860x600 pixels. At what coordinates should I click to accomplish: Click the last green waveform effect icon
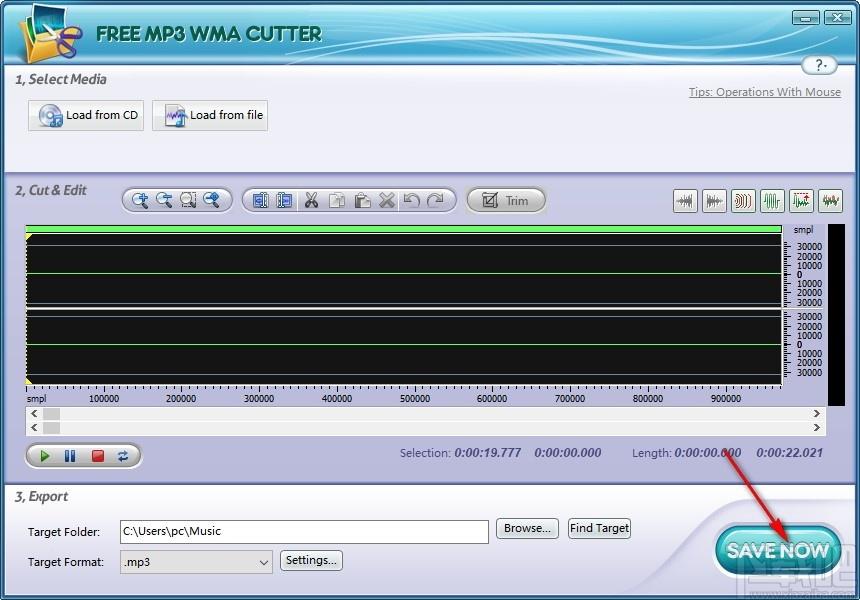[x=830, y=201]
